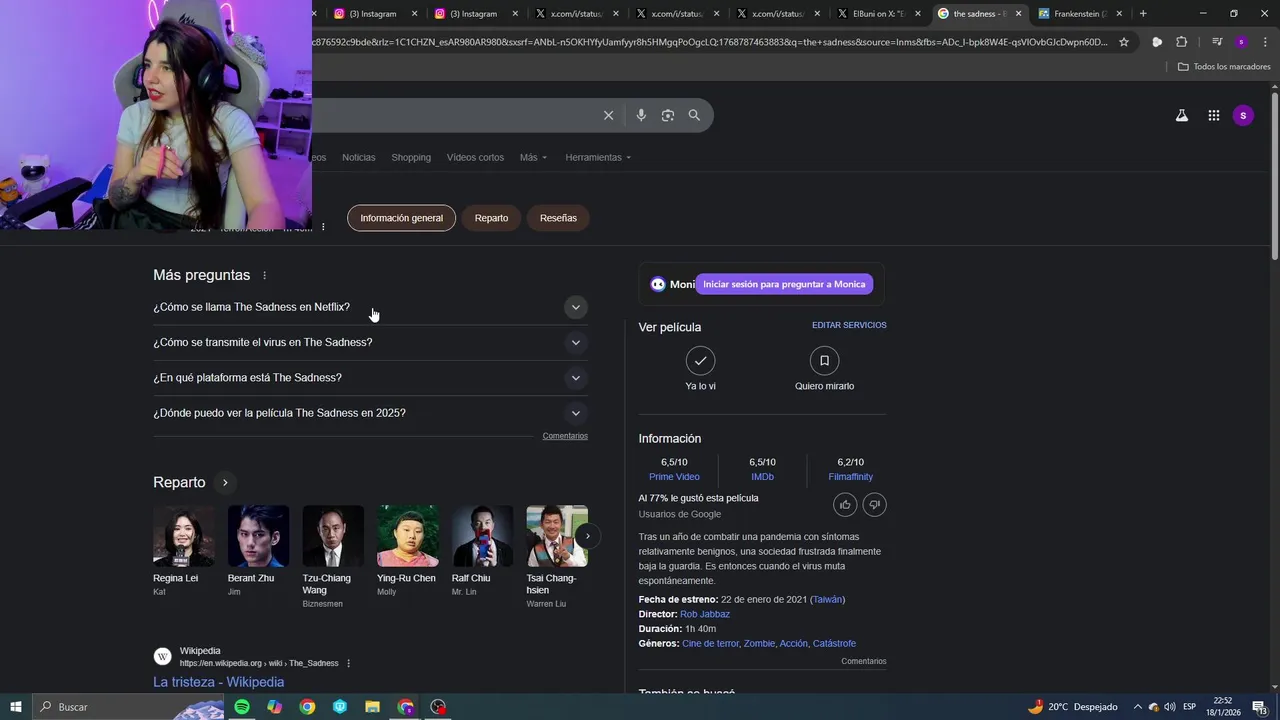Open Copilot from the taskbar

[x=274, y=707]
